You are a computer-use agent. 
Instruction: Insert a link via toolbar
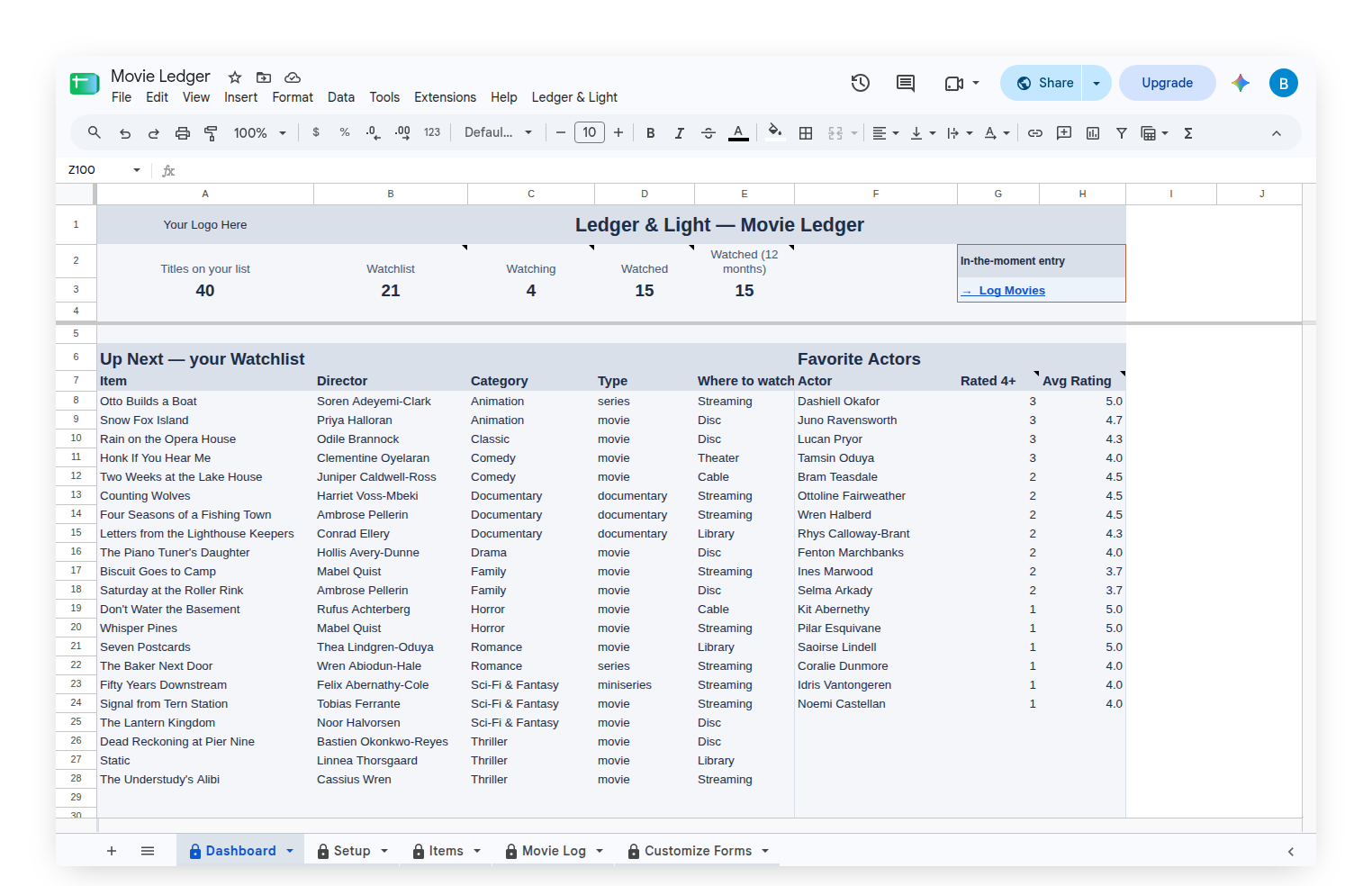point(1035,133)
